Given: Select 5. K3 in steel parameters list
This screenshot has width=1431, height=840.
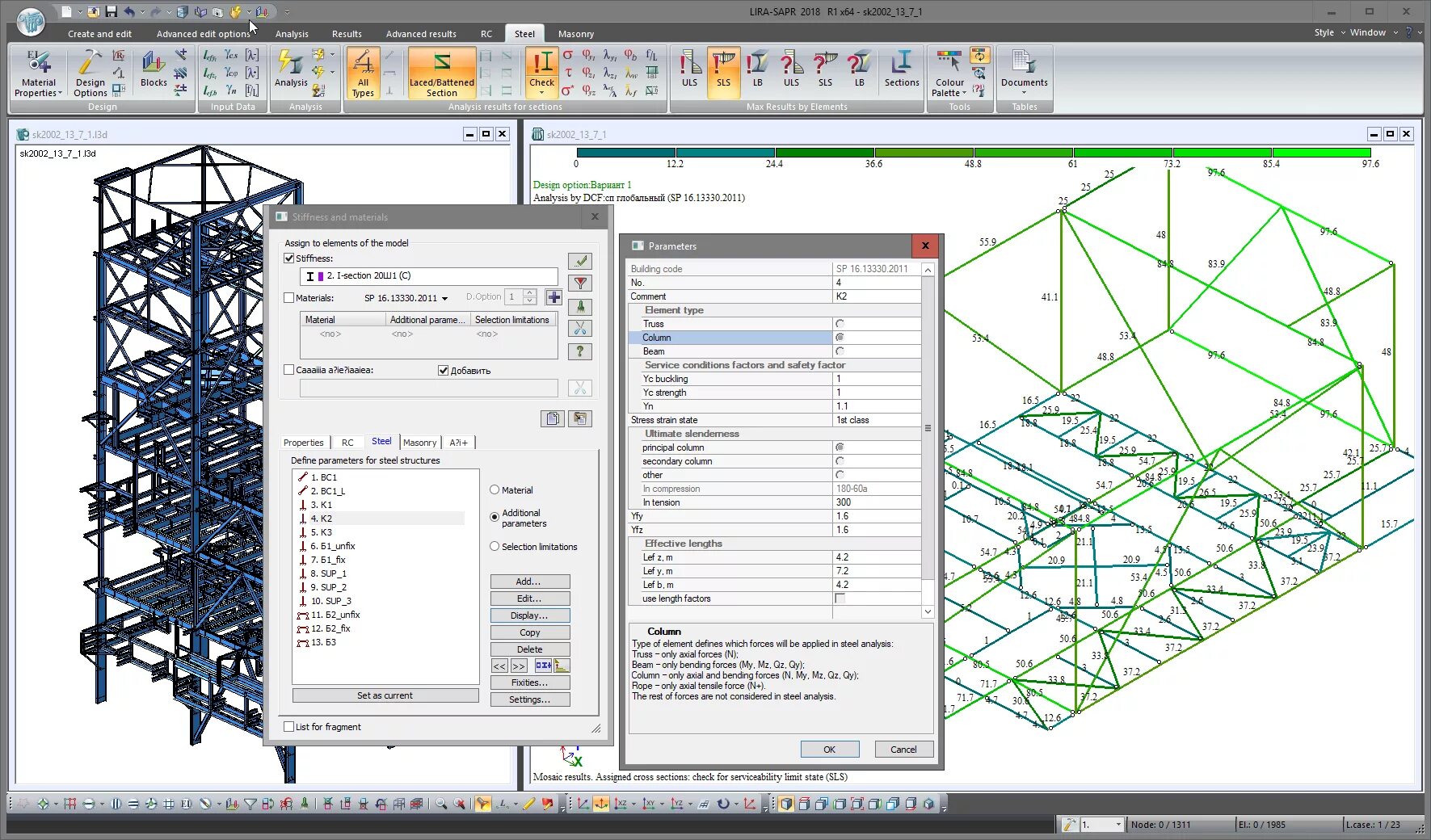Looking at the screenshot, I should pyautogui.click(x=322, y=532).
